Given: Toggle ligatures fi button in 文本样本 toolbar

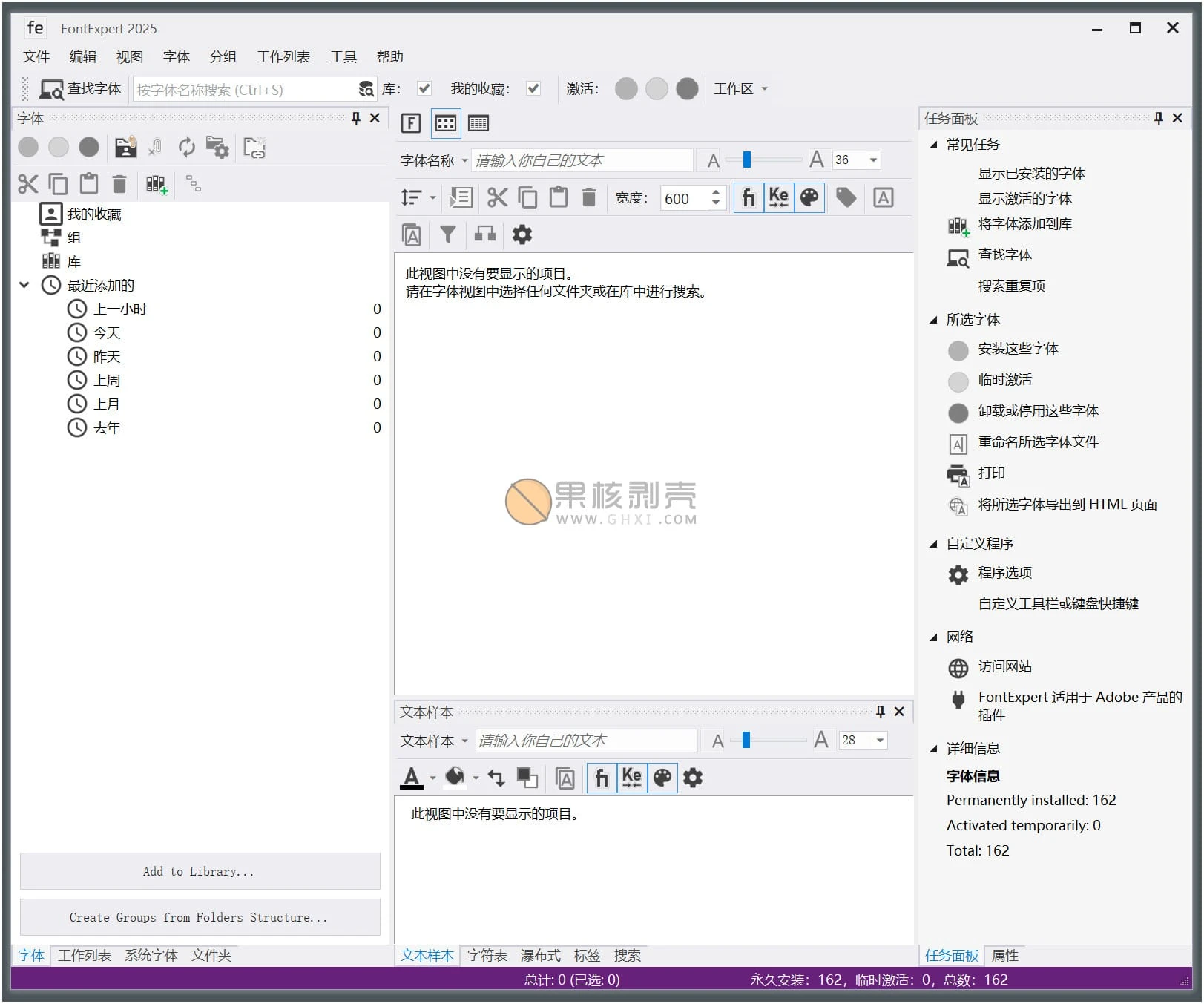Looking at the screenshot, I should (602, 778).
